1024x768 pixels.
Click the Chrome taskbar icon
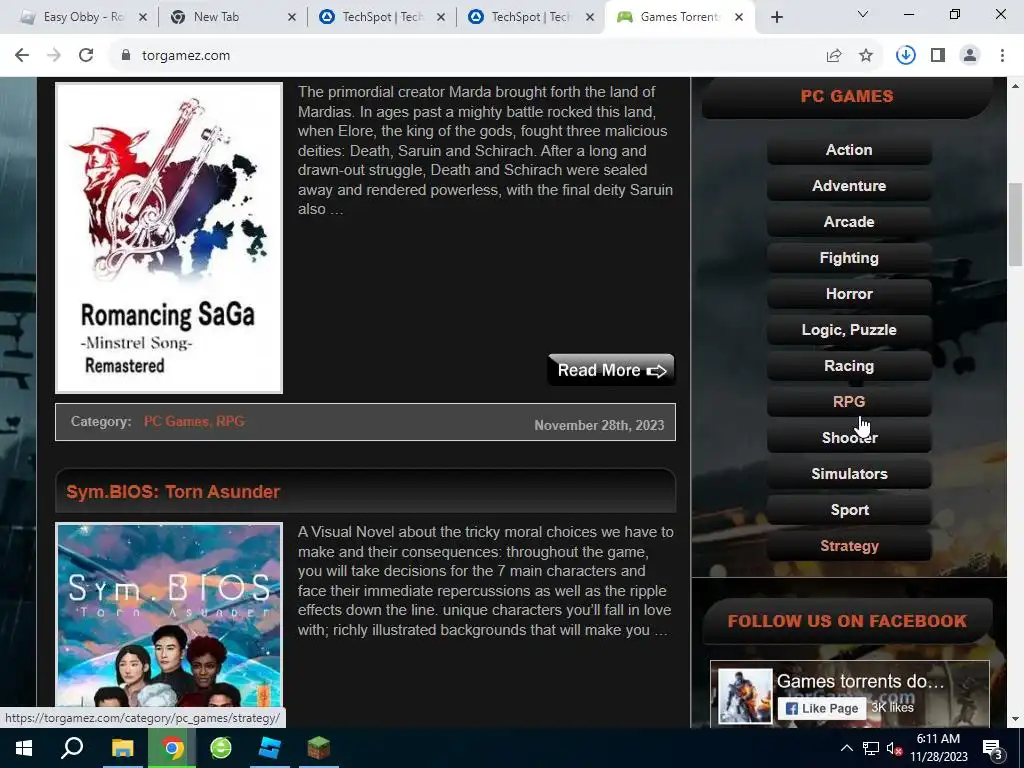click(x=172, y=748)
